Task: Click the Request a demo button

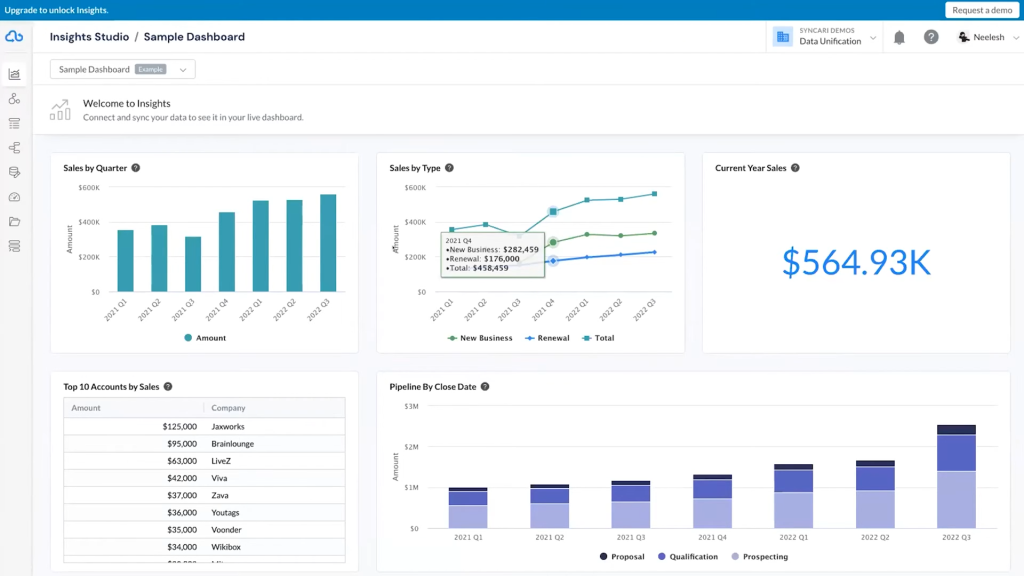Action: pos(981,9)
